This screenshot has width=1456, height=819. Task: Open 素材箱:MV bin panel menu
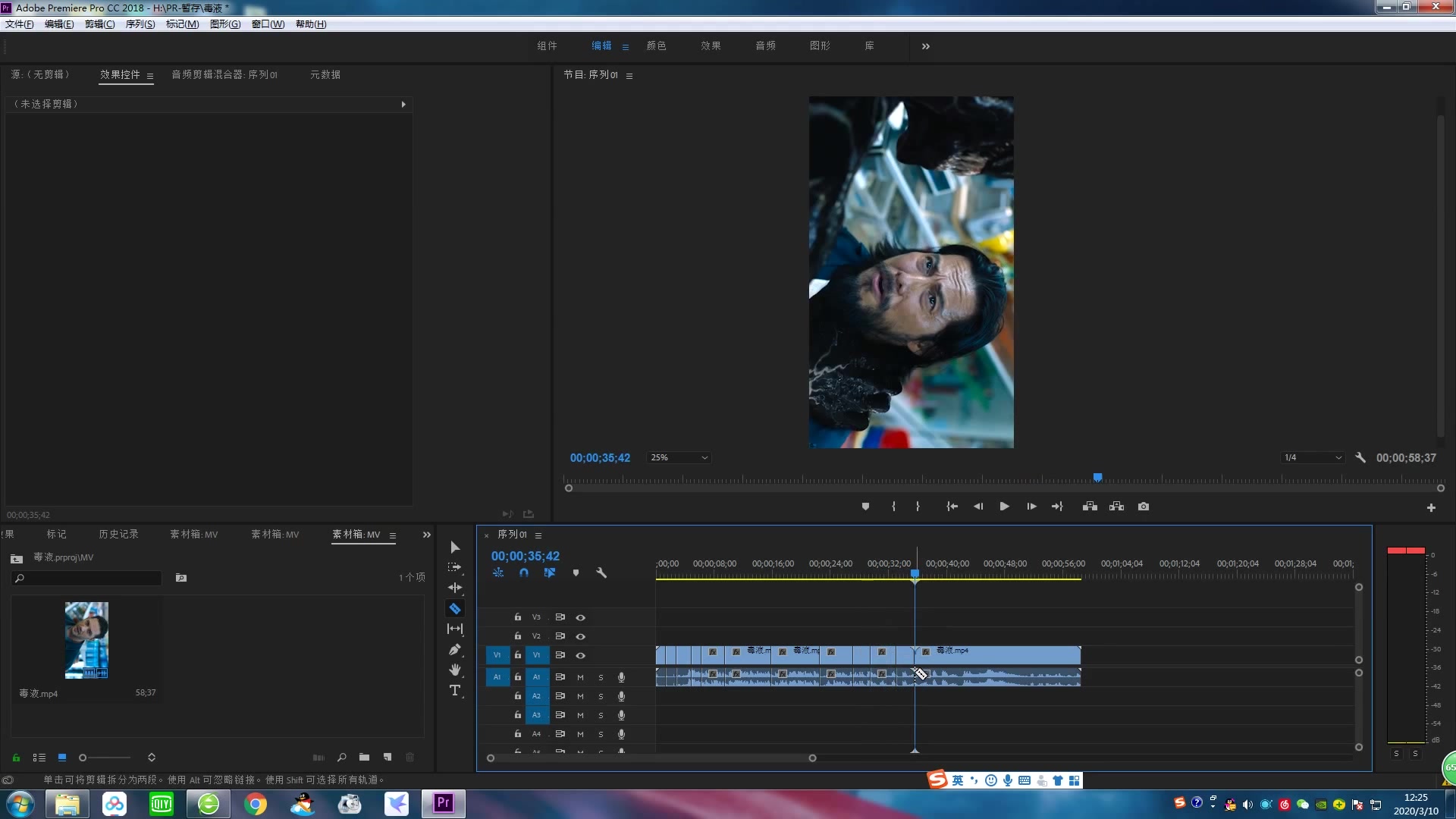[393, 535]
